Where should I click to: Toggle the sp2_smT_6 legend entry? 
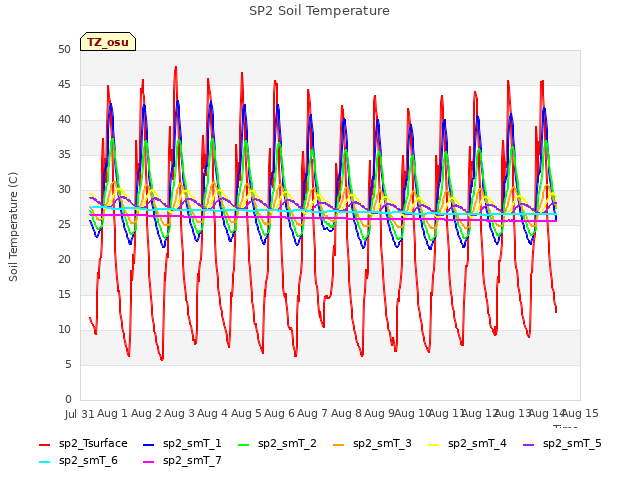pos(78,461)
